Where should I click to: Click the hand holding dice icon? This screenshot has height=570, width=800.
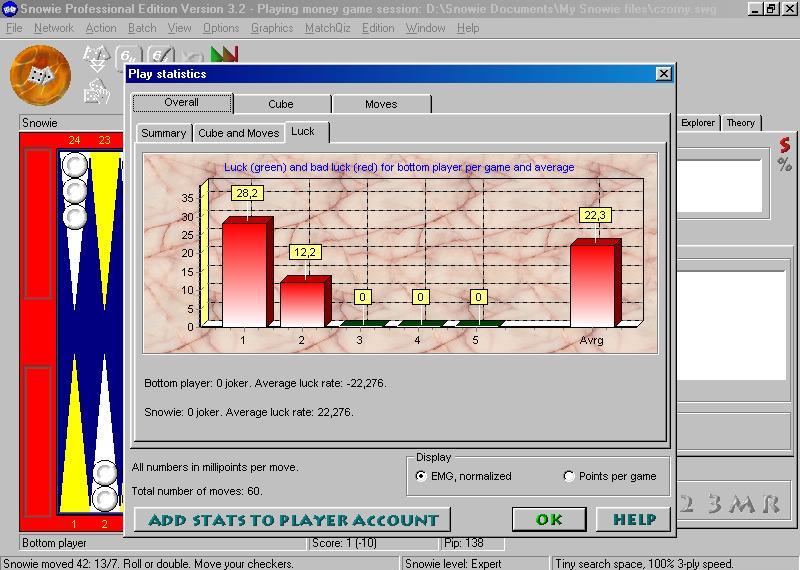(x=97, y=93)
